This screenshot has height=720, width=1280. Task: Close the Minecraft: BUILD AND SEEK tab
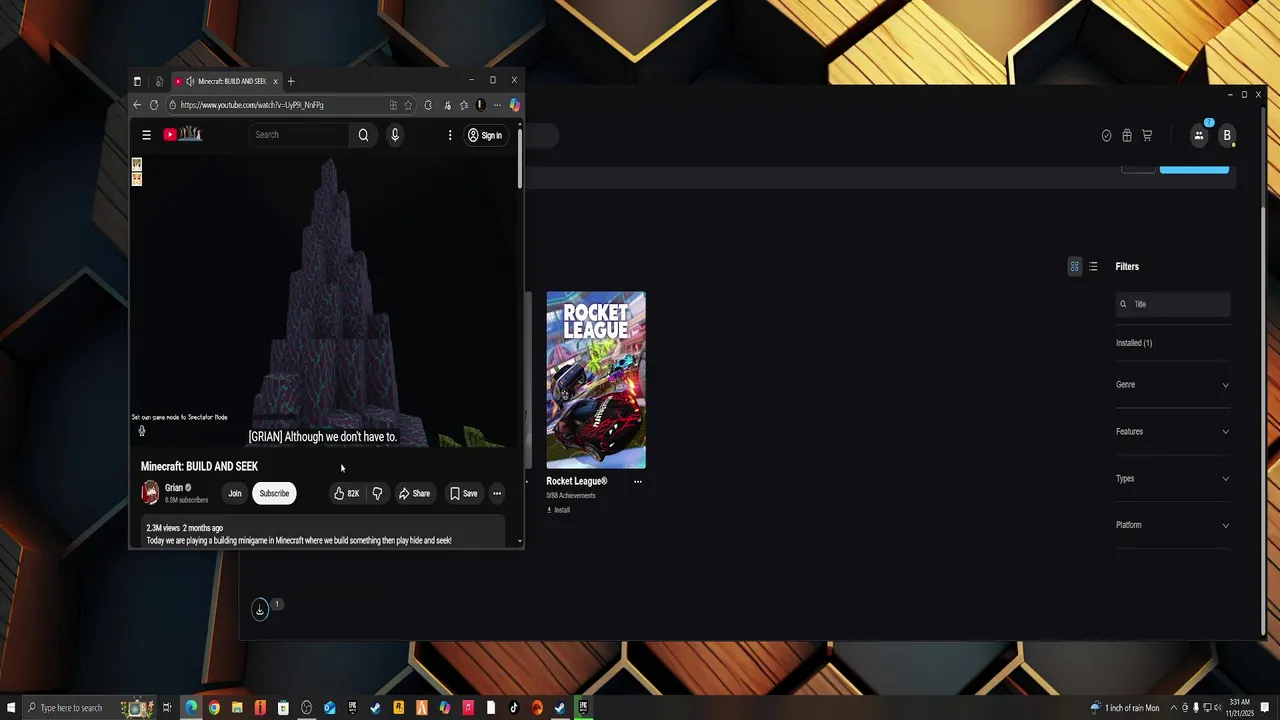tap(275, 81)
